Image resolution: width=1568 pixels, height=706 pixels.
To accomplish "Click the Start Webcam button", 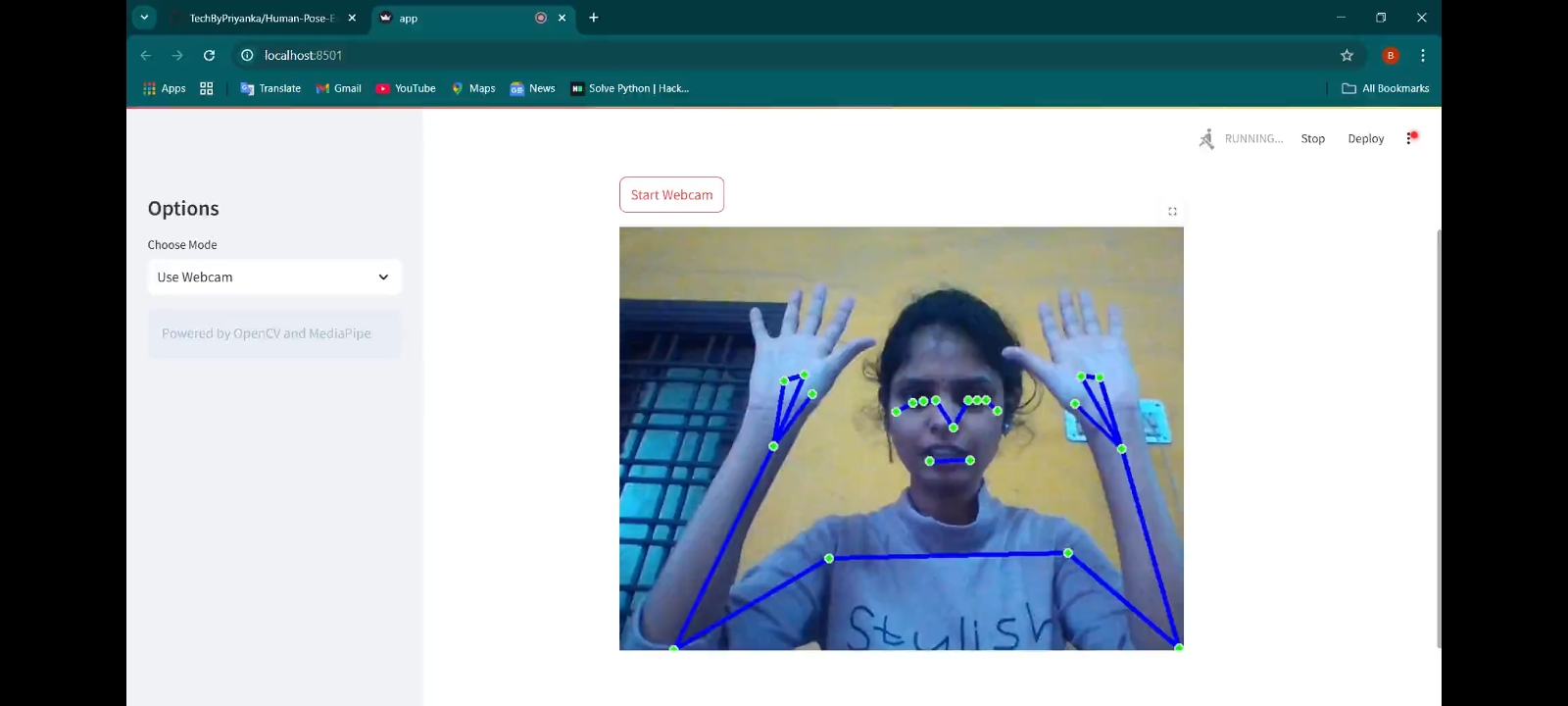I will coord(671,195).
